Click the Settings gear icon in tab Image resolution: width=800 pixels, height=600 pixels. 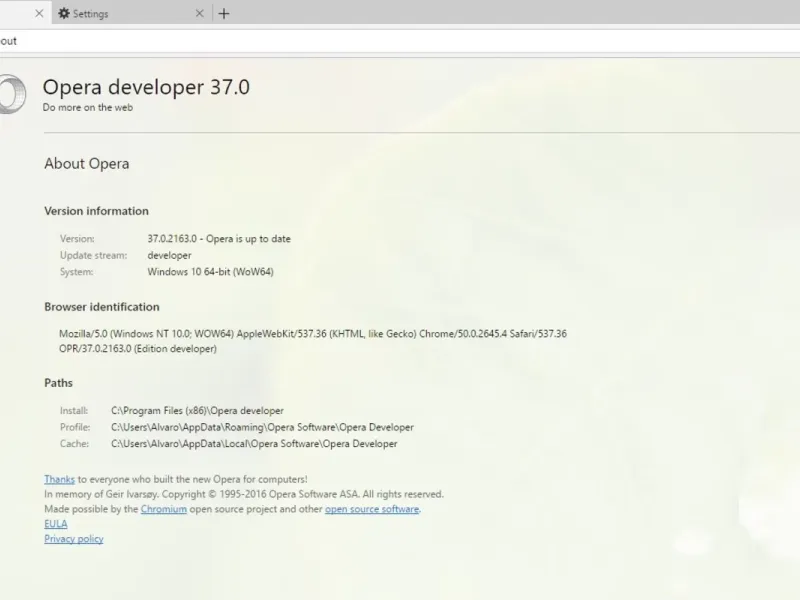(x=64, y=14)
